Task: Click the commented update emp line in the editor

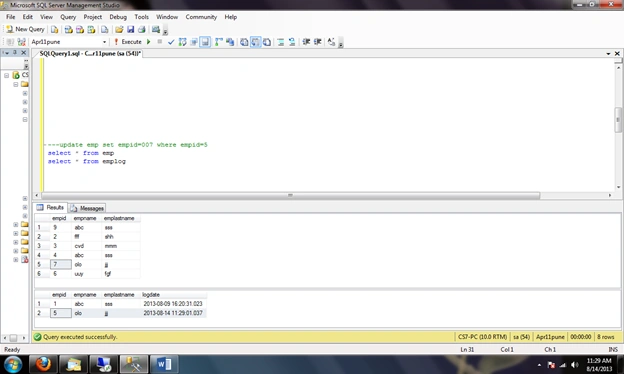Action: coord(128,145)
